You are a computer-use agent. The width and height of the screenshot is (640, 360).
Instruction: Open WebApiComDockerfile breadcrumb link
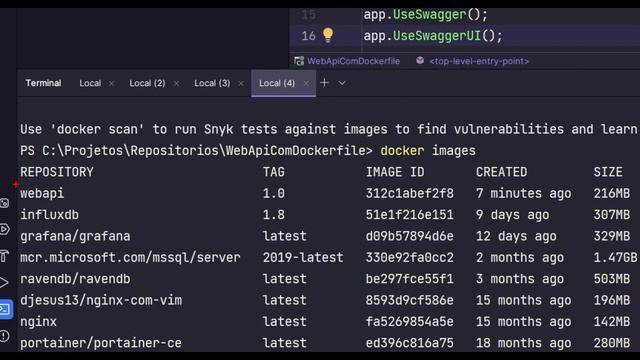(x=353, y=61)
